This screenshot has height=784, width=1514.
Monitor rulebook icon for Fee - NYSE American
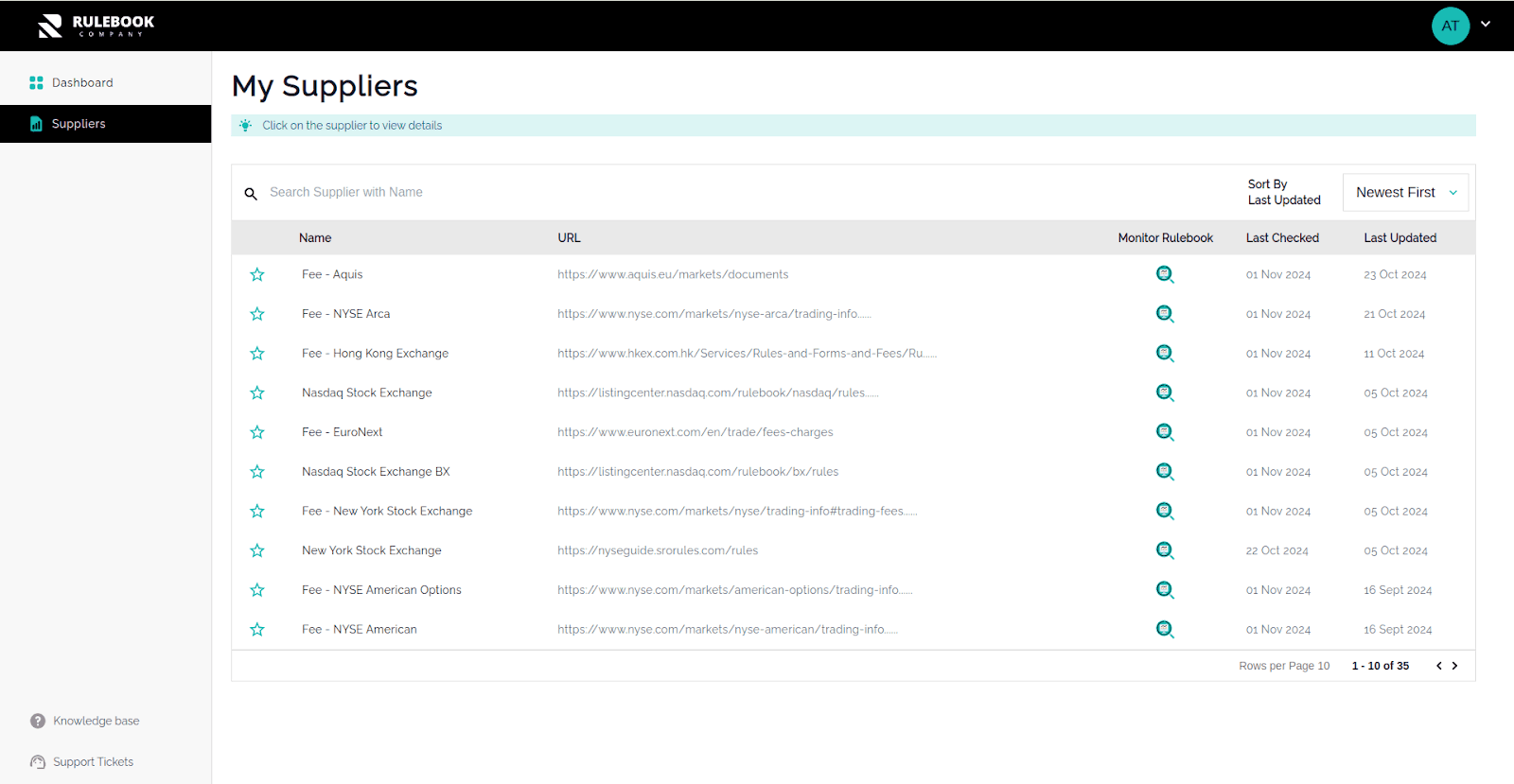(x=1165, y=629)
